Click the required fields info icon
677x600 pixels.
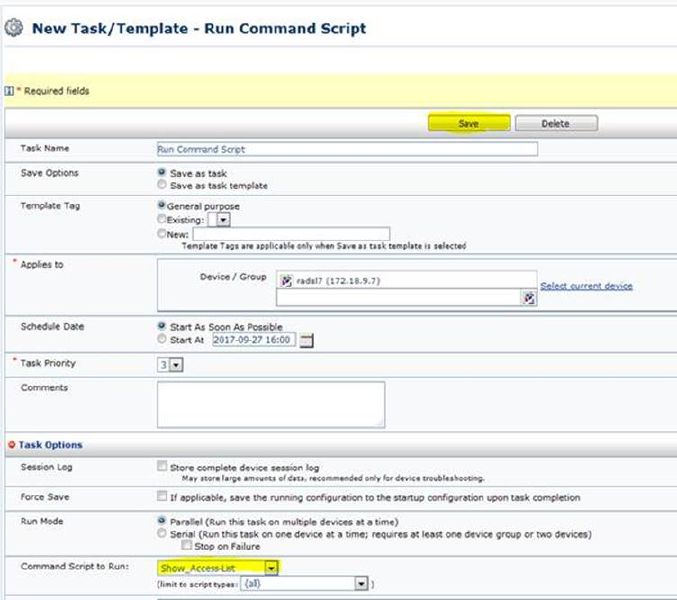tap(9, 91)
